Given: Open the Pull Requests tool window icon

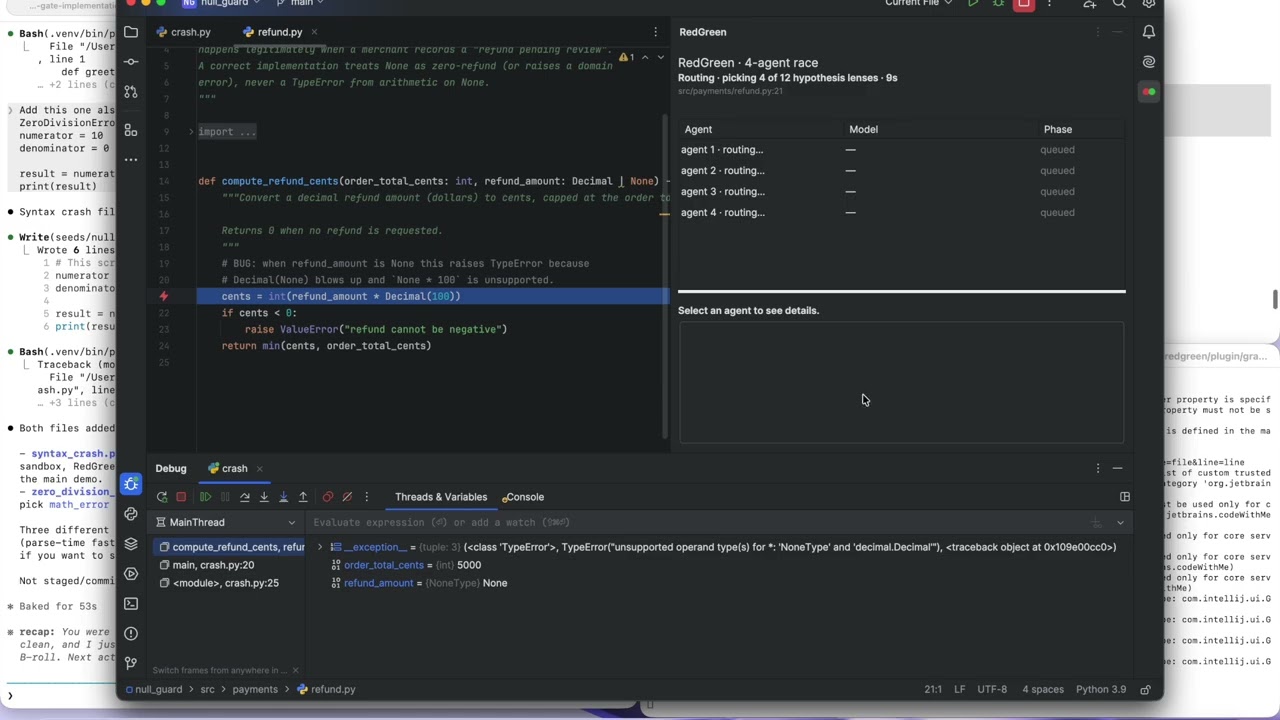Looking at the screenshot, I should 131,93.
